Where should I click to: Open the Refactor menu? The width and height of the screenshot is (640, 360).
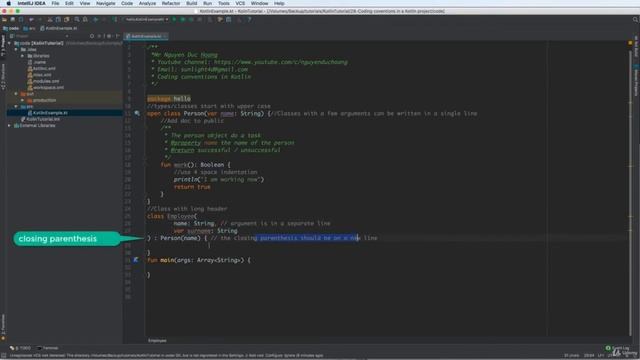171,3
